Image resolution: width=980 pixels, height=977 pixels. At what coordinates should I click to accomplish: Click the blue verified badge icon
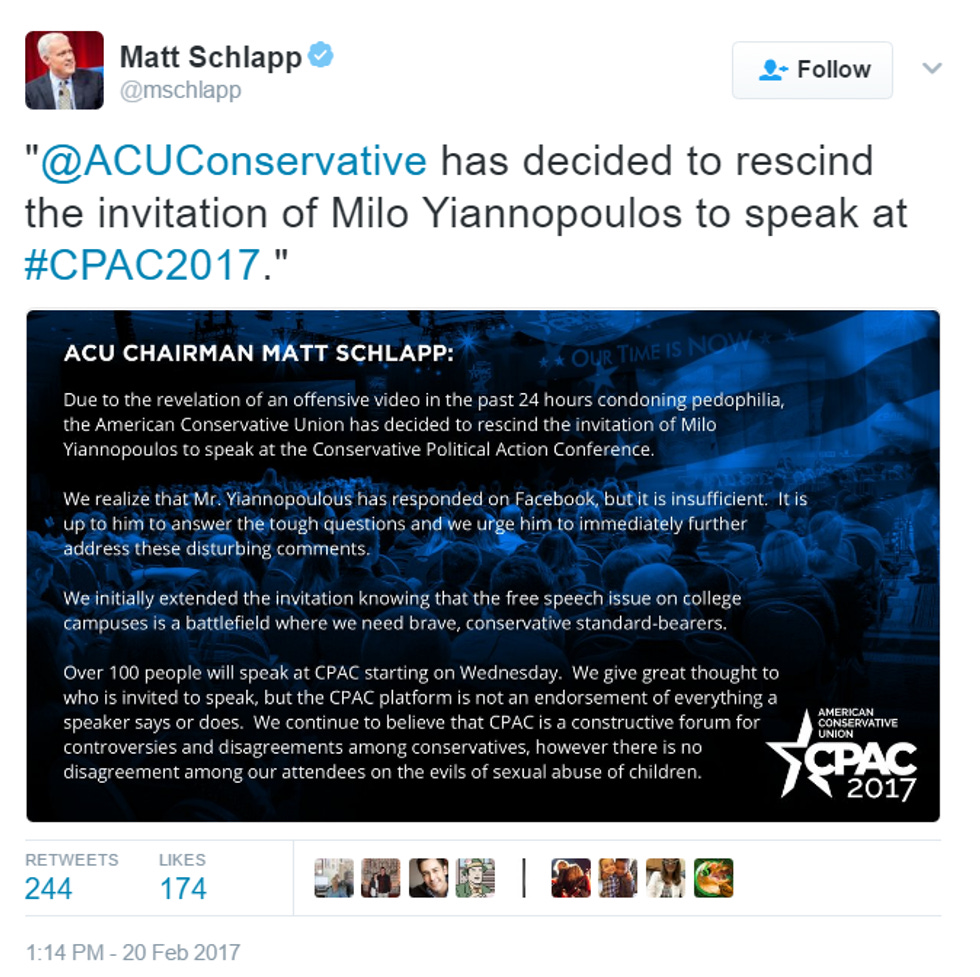[x=321, y=54]
